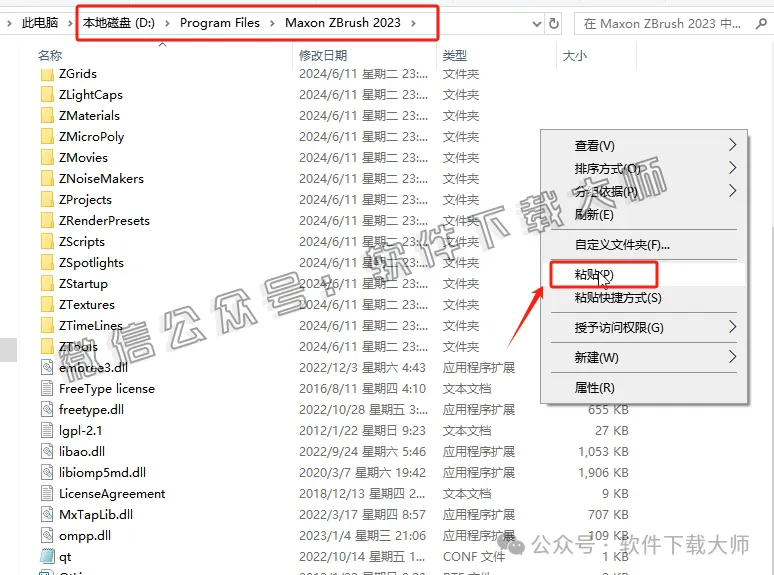Image resolution: width=774 pixels, height=575 pixels.
Task: Click the ZGrids folder icon
Action: click(x=47, y=74)
